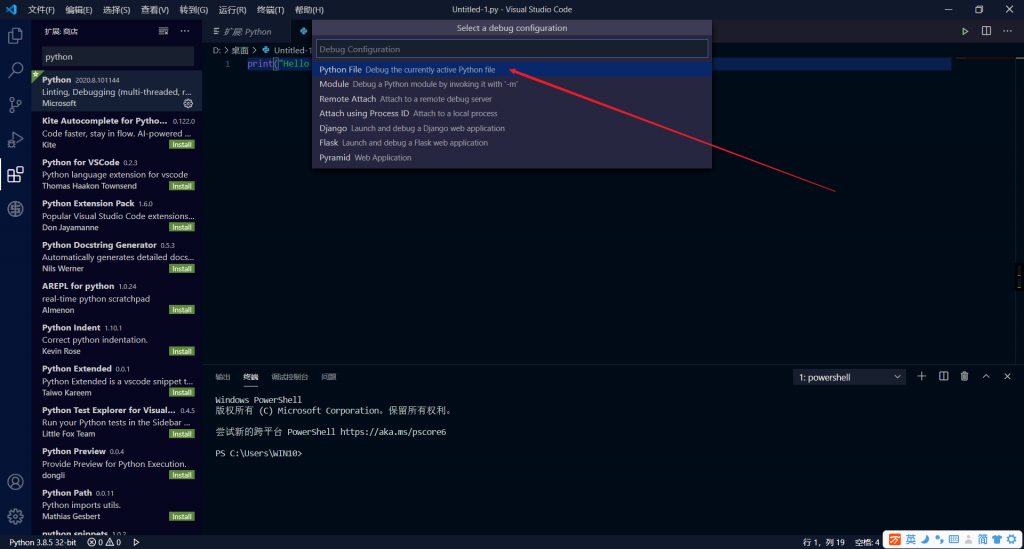Open the Microsoft Python extension entry

117,91
